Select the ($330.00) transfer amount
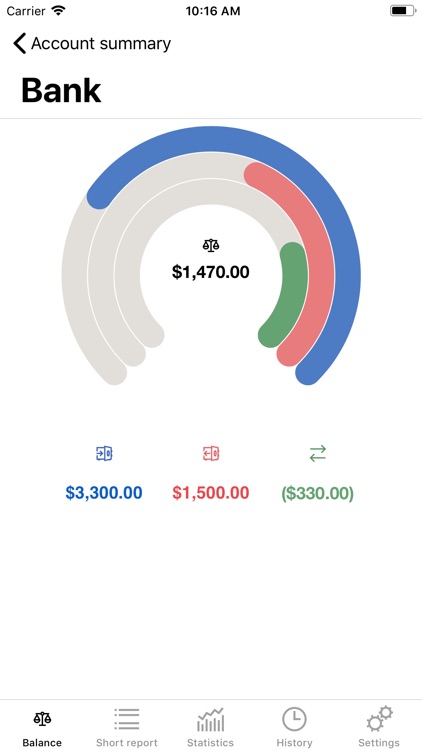This screenshot has width=422, height=750. 318,493
